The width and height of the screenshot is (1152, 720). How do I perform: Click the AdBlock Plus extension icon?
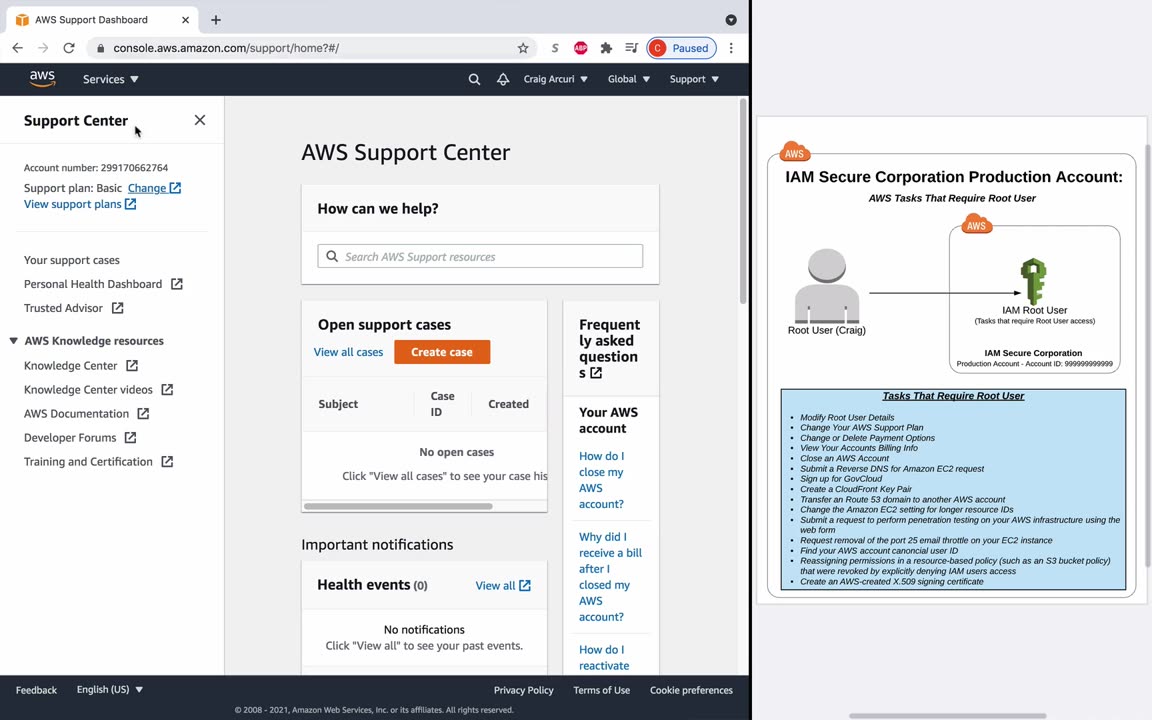coord(580,48)
